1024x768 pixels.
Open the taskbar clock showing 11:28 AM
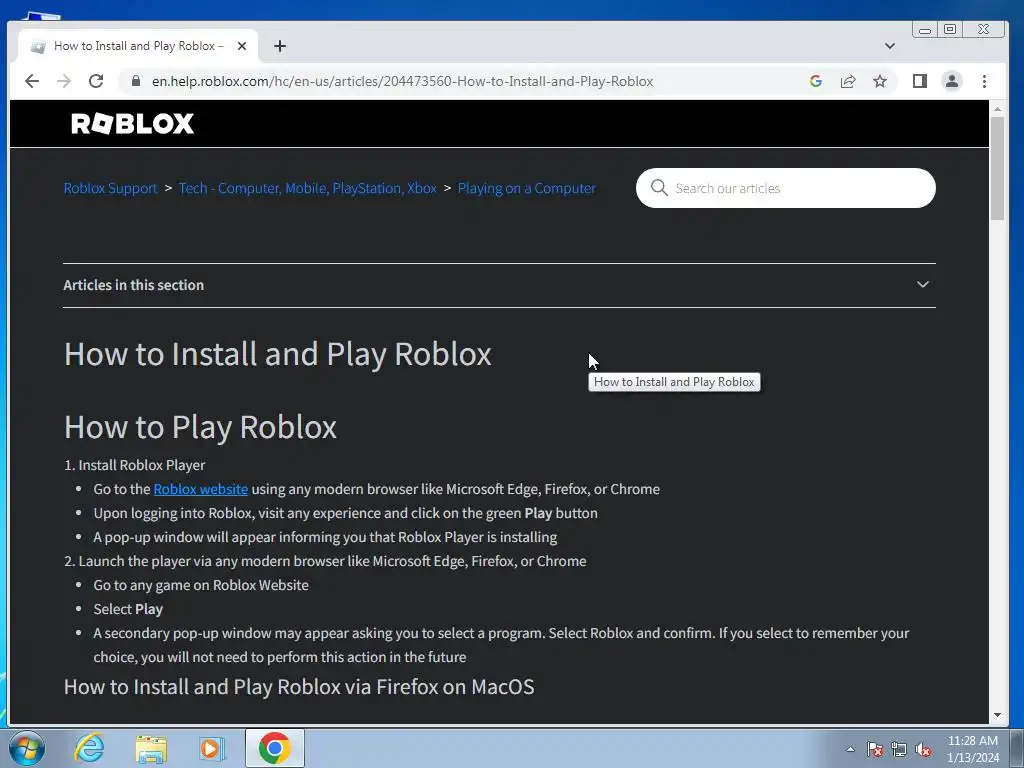972,749
